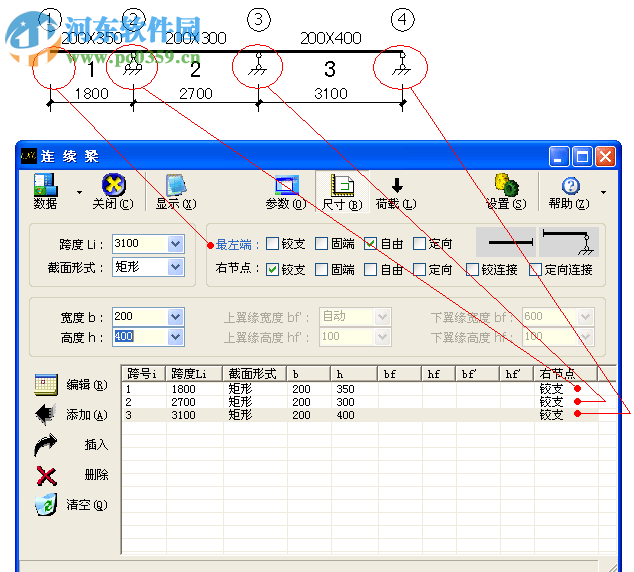Click the 右节点 column header
This screenshot has width=634, height=572.
click(566, 374)
